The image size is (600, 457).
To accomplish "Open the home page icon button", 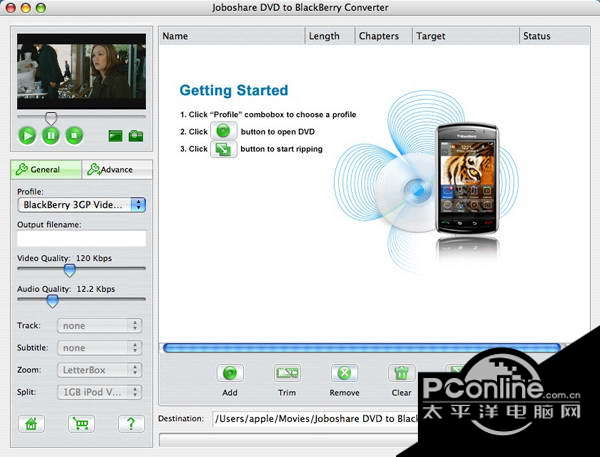I will [x=31, y=424].
